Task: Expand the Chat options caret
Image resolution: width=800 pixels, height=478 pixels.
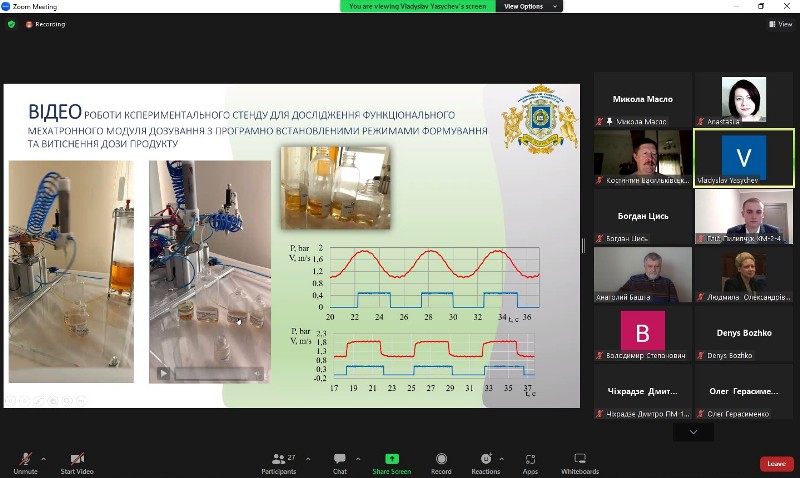Action: pyautogui.click(x=358, y=459)
